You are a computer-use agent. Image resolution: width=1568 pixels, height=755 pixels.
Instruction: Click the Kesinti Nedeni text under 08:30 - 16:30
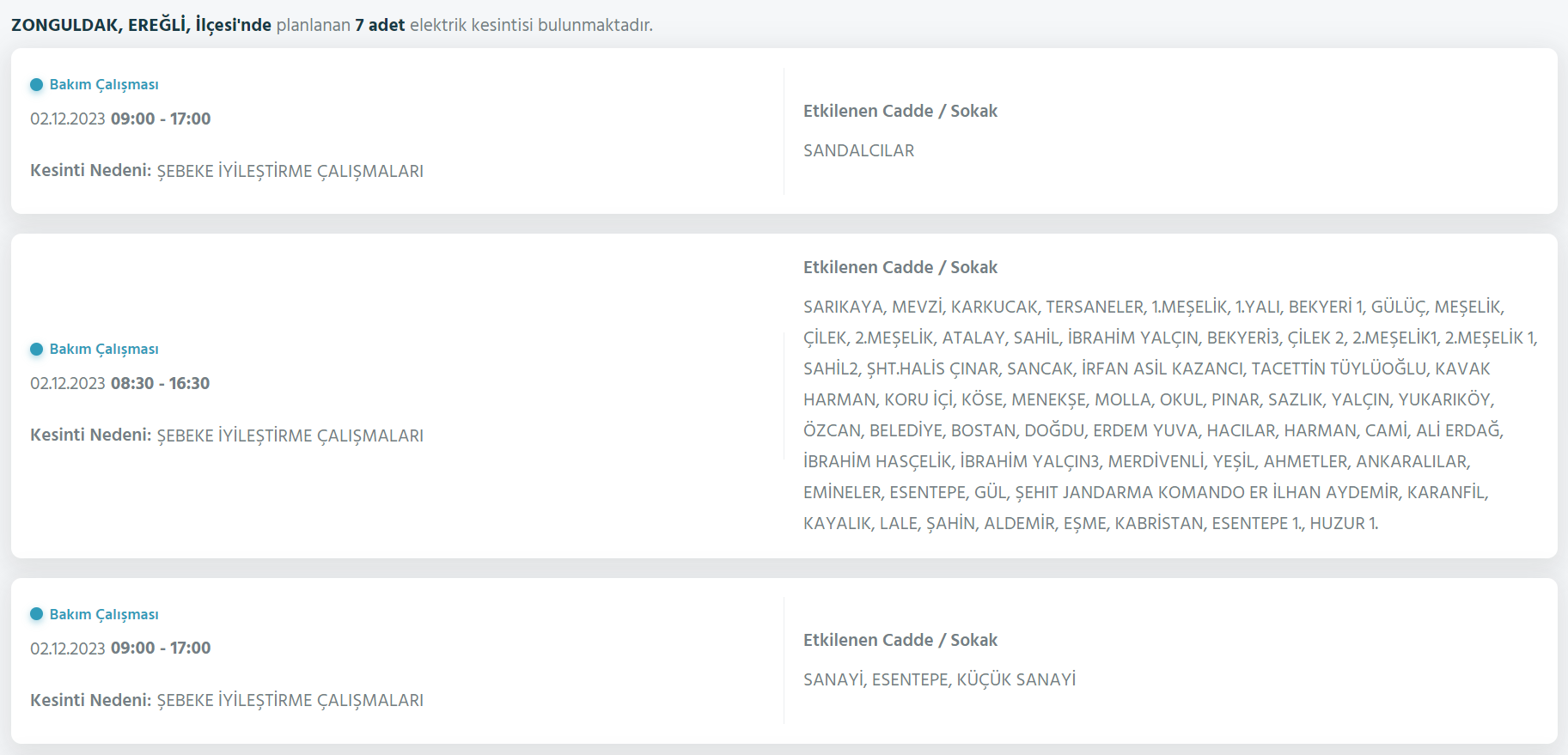tap(227, 435)
